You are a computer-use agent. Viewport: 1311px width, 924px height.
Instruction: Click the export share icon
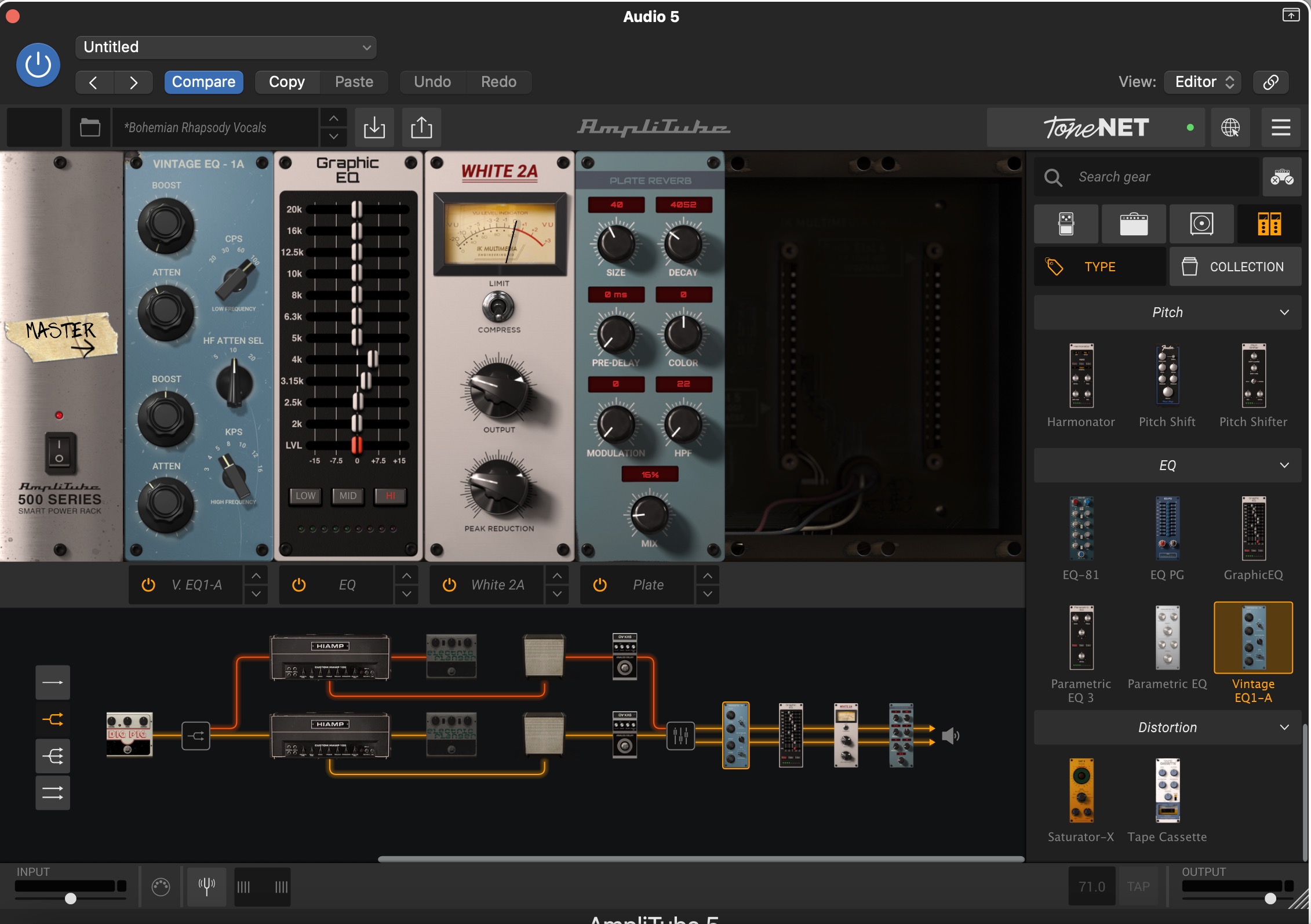coord(421,128)
